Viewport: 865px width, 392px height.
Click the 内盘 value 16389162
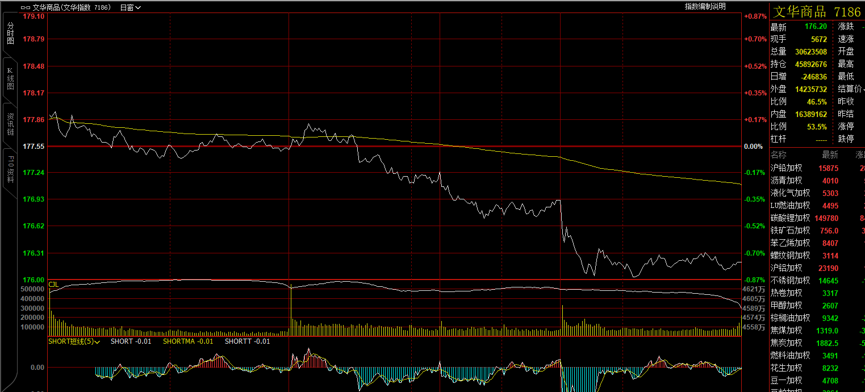(x=811, y=114)
